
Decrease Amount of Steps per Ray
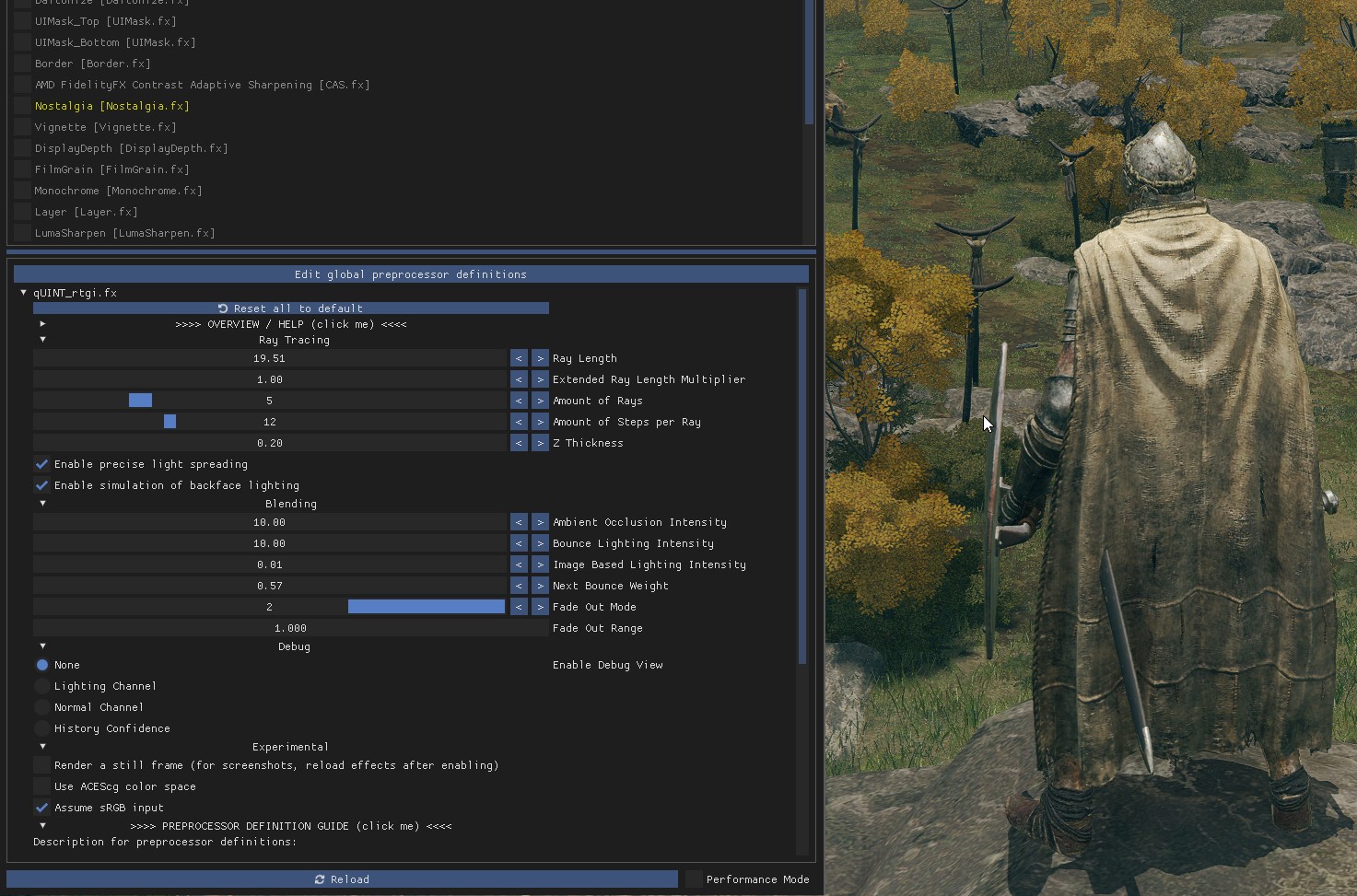tap(519, 422)
